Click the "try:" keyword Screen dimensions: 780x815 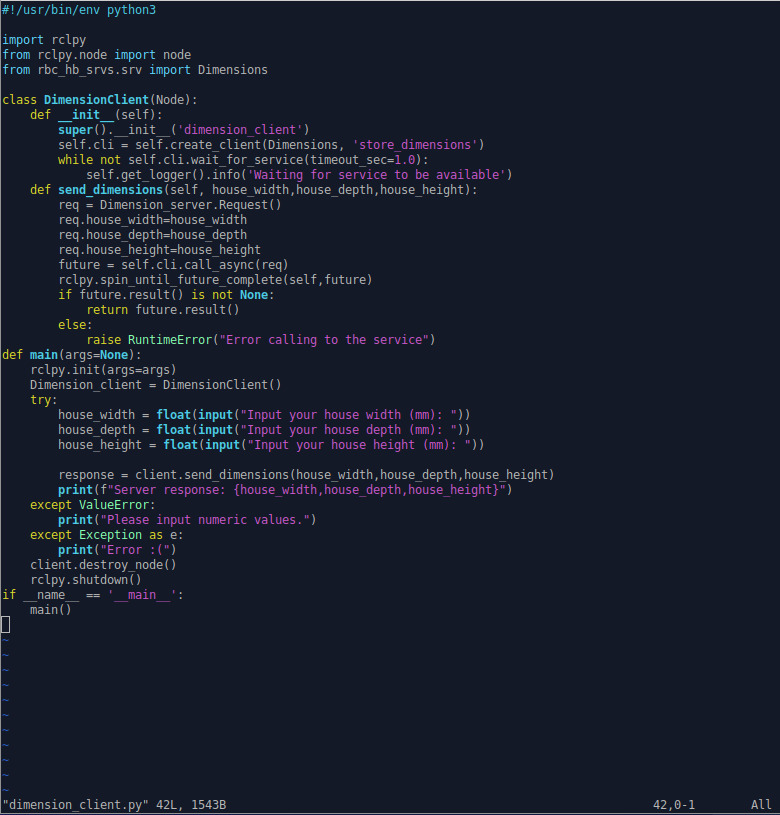pos(44,400)
